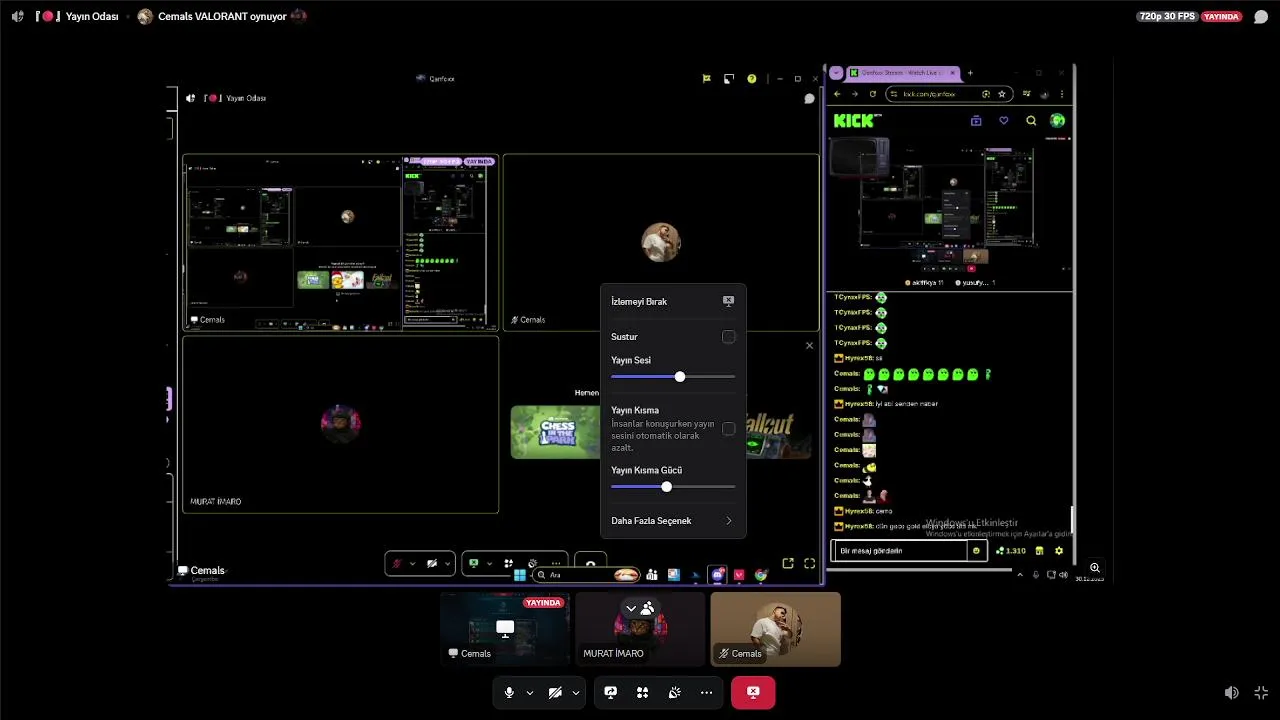
Task: Select the MURAT İMARO tile in the grid
Action: click(x=340, y=425)
